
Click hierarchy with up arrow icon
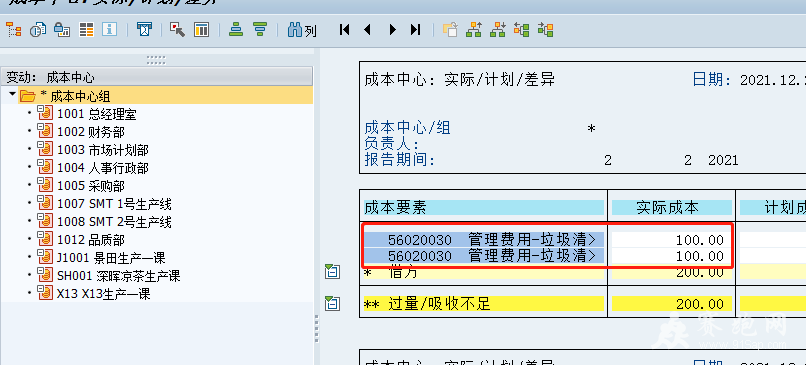click(474, 29)
